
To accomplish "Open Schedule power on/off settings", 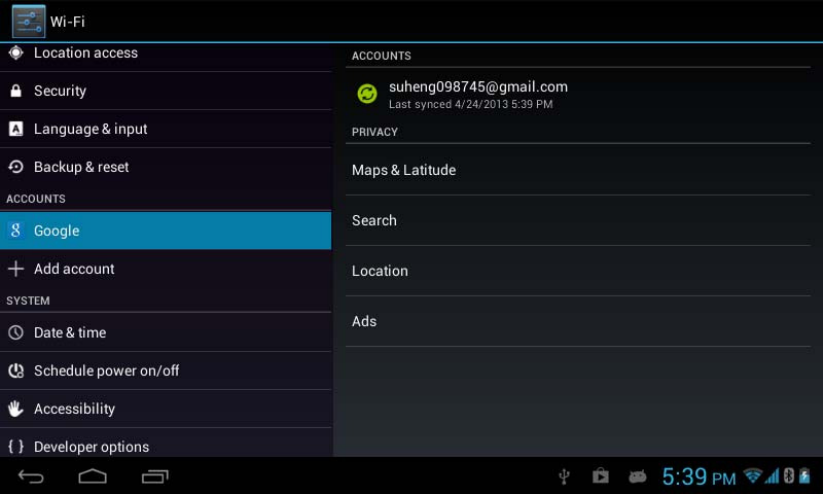I will click(x=166, y=371).
